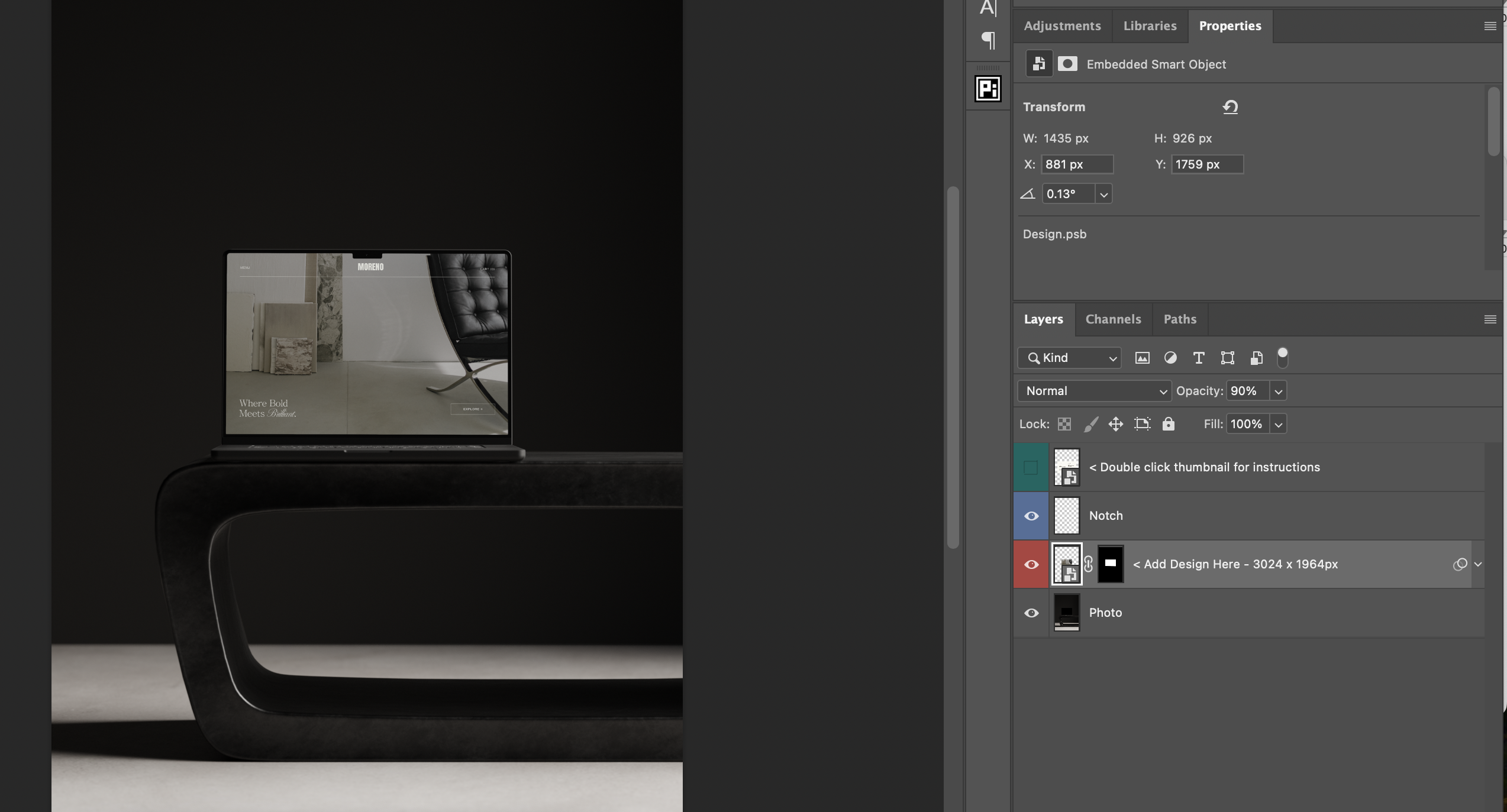Select the layer mask thumbnail of design layer
Screen dimensions: 1507x812
click(1110, 564)
